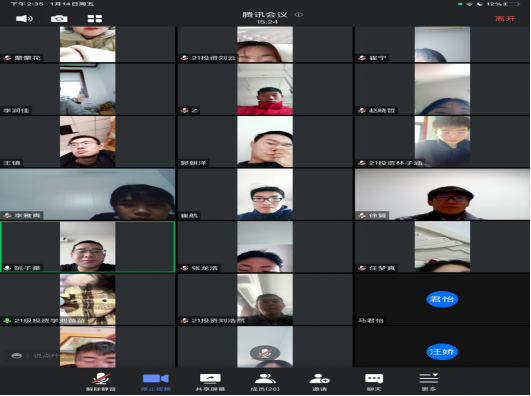Image resolution: width=531 pixels, height=396 pixels.
Task: Click the red 离开 leave meeting button
Action: 505,18
